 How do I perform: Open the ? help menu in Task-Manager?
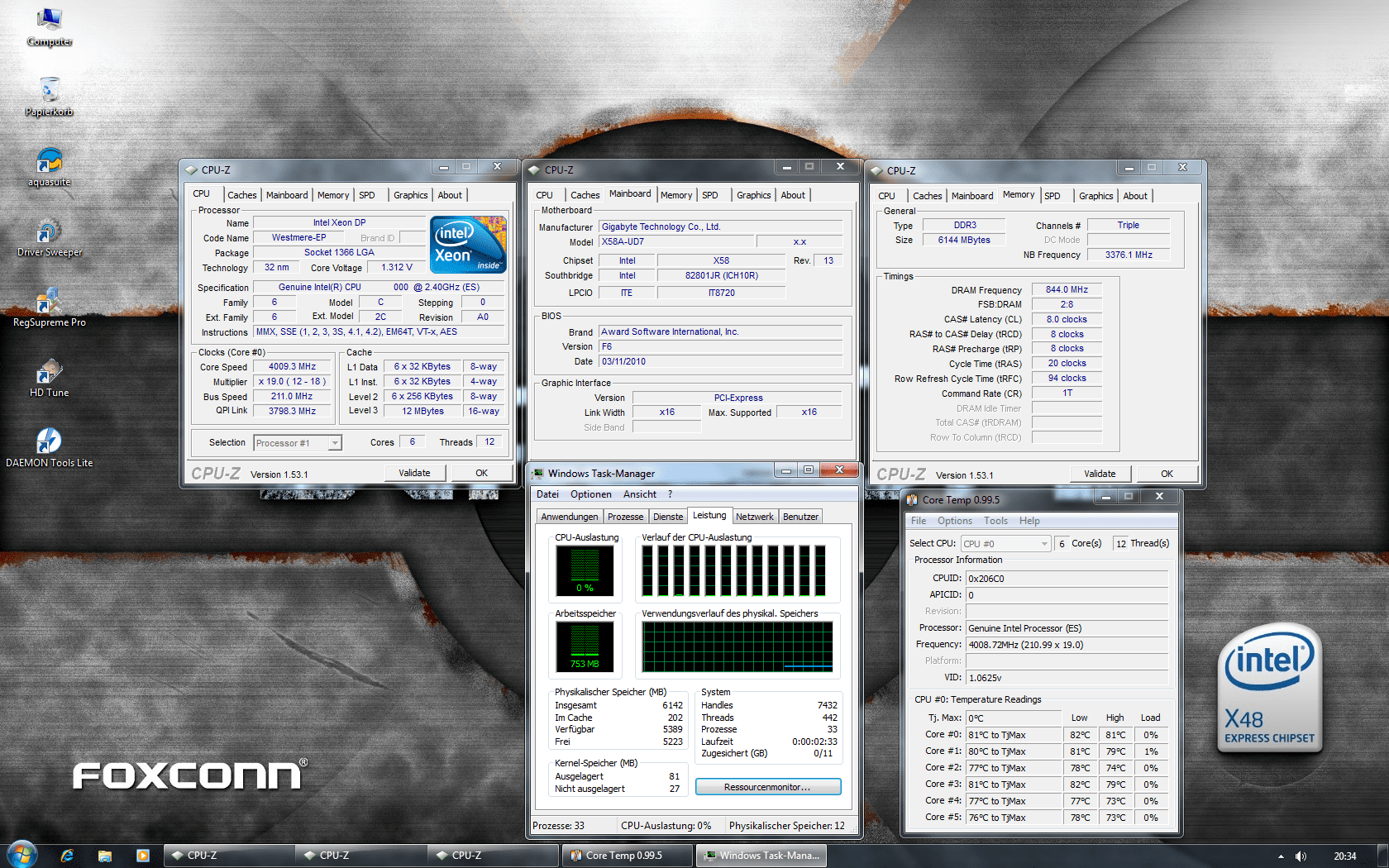coord(671,494)
